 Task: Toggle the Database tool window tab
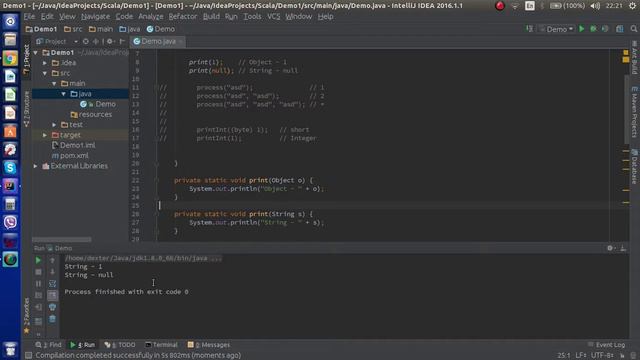(634, 167)
